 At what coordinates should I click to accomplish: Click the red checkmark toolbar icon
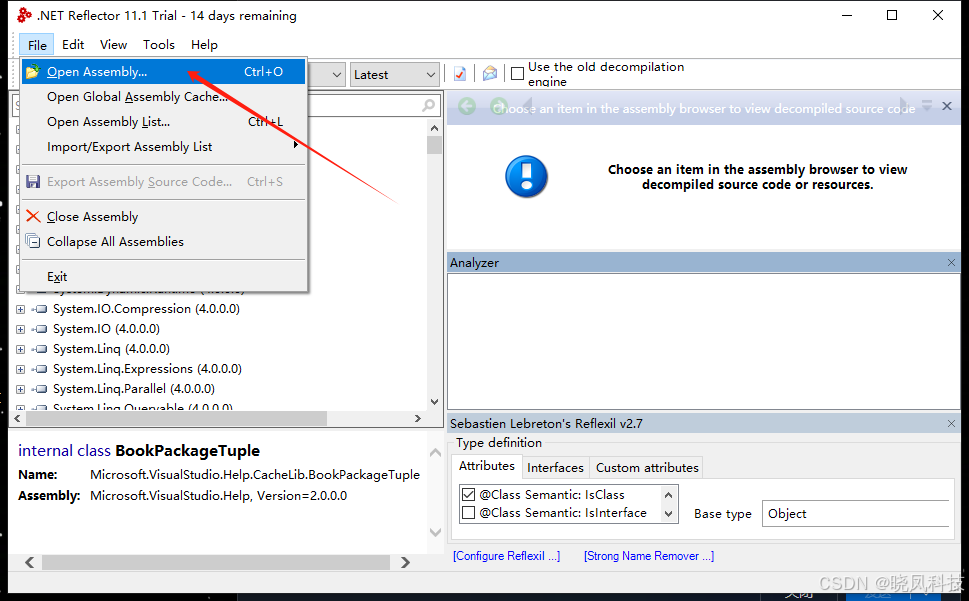[460, 74]
